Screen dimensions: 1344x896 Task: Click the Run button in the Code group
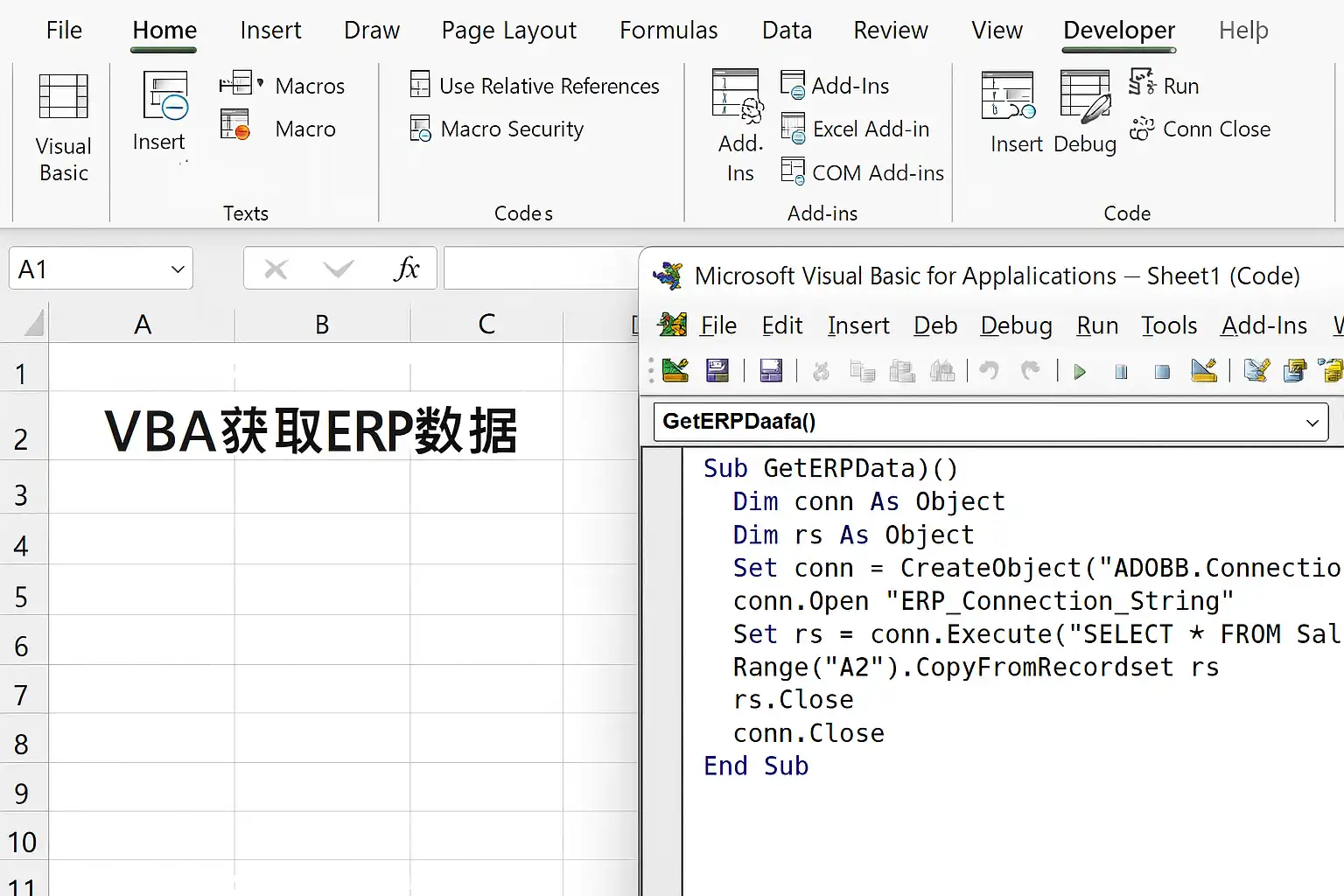1164,86
